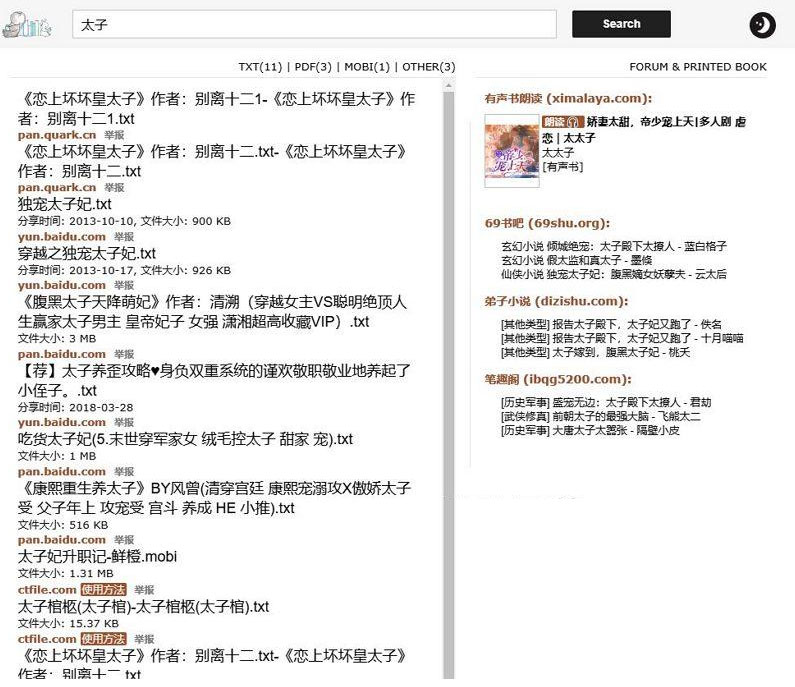Filter results by OTHER(3)
Image resolution: width=795 pixels, height=687 pixels.
(x=428, y=67)
